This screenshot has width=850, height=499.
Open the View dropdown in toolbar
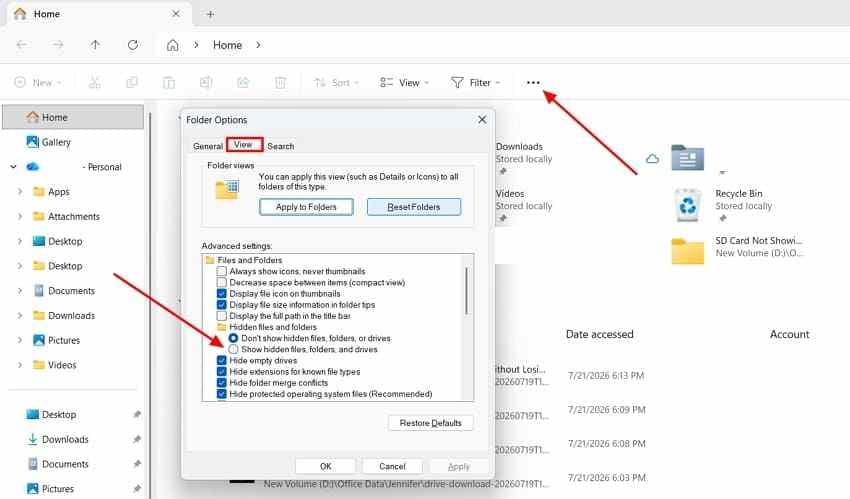(404, 82)
